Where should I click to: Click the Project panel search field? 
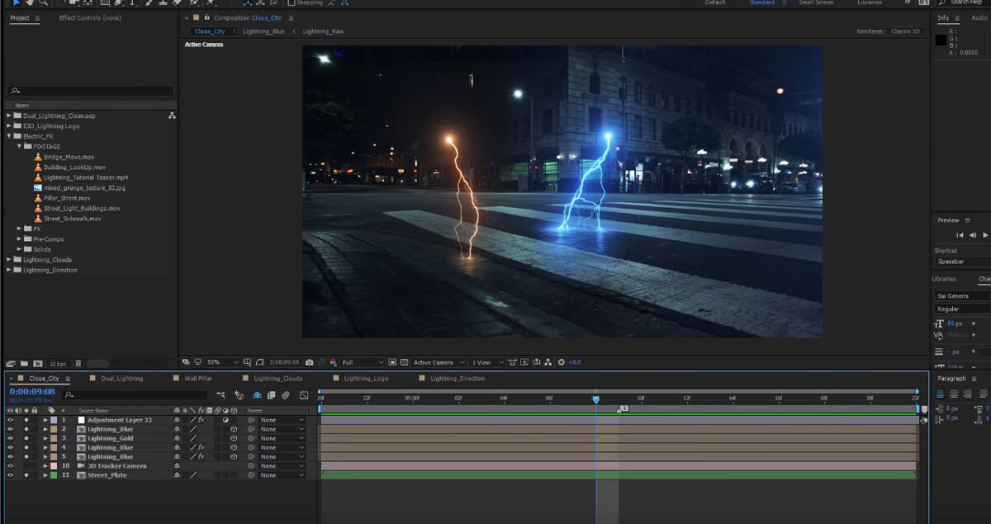pyautogui.click(x=90, y=91)
